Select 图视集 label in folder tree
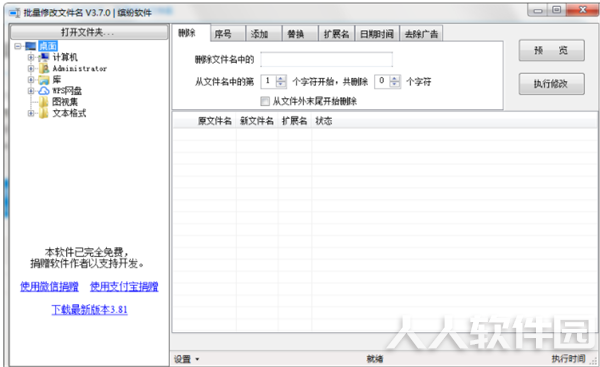The width and height of the screenshot is (600, 367). pyautogui.click(x=65, y=102)
